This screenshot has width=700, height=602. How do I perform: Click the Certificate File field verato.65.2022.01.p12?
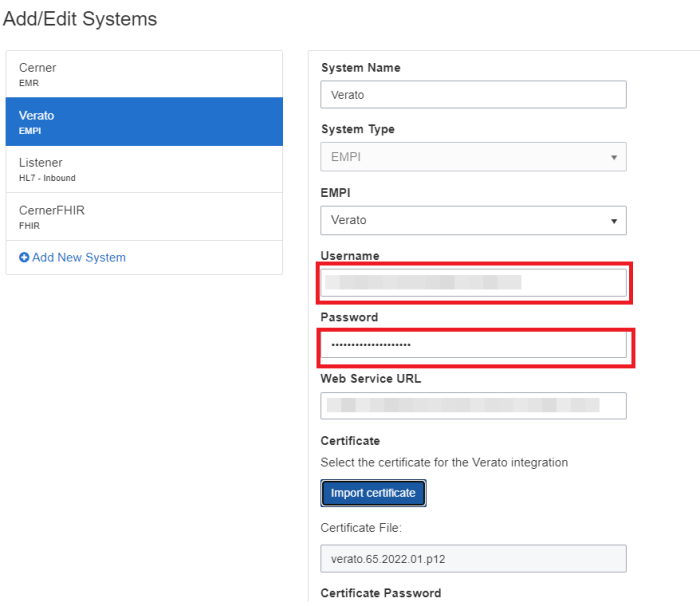tap(473, 558)
